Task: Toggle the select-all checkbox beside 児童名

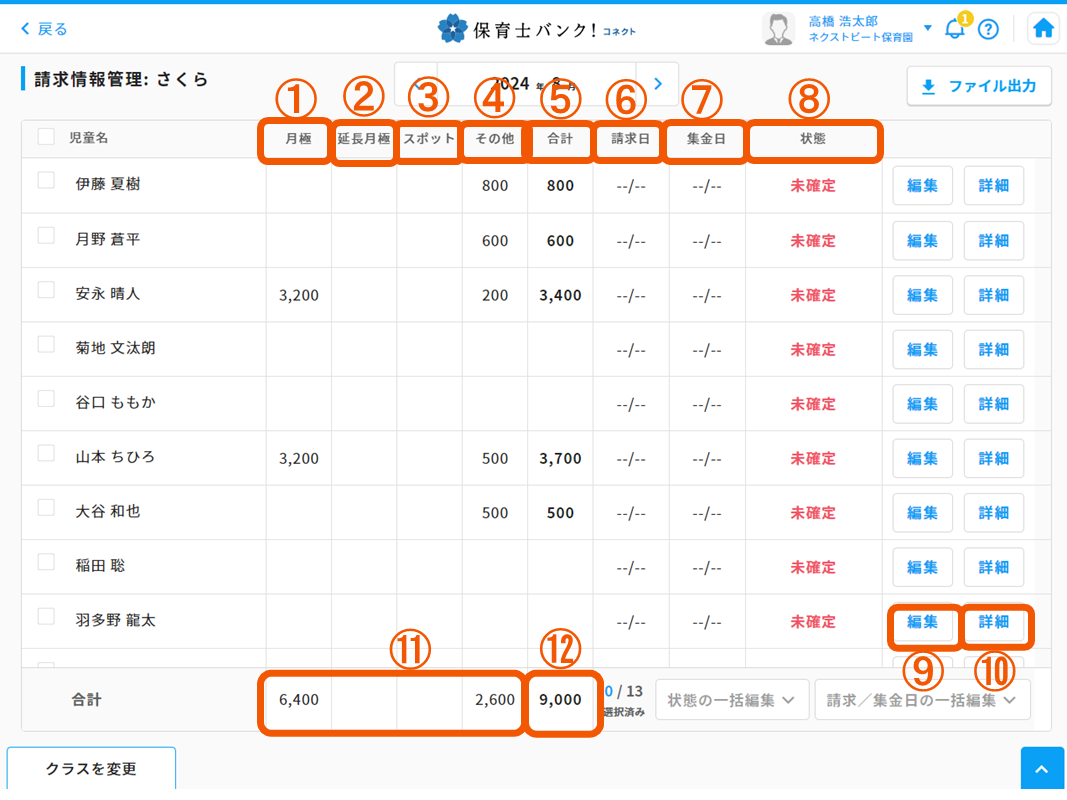Action: [46, 138]
